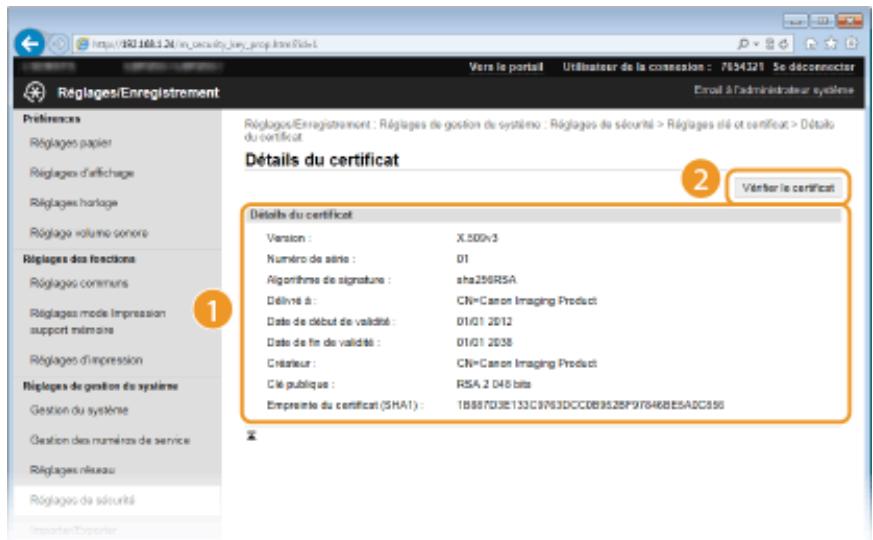The image size is (873, 540).
Task: Click the refresh icon in address bar
Action: coord(784,44)
